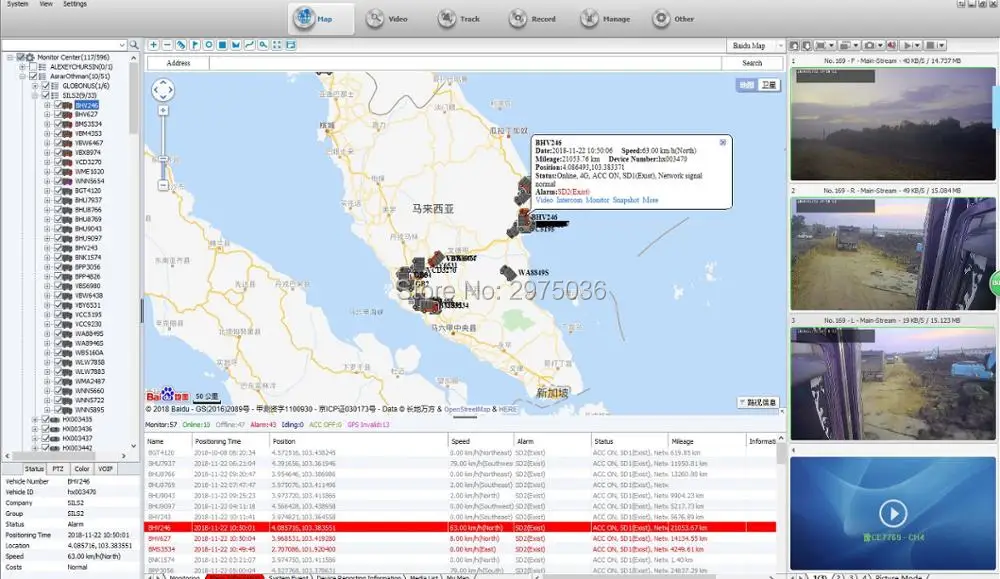
Task: Open the Track playback module
Action: 459,18
